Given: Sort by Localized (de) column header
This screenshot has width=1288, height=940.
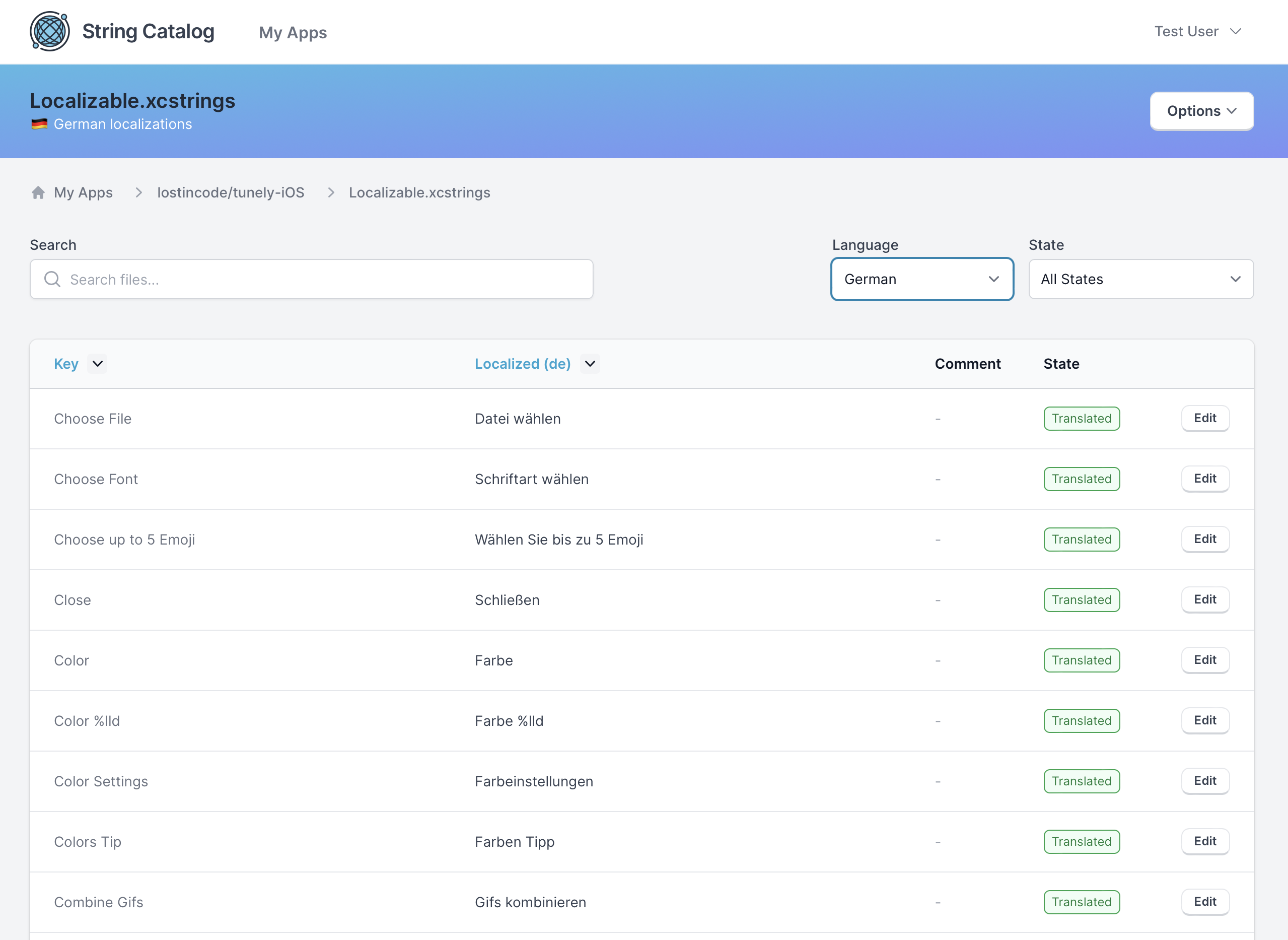Looking at the screenshot, I should (523, 364).
